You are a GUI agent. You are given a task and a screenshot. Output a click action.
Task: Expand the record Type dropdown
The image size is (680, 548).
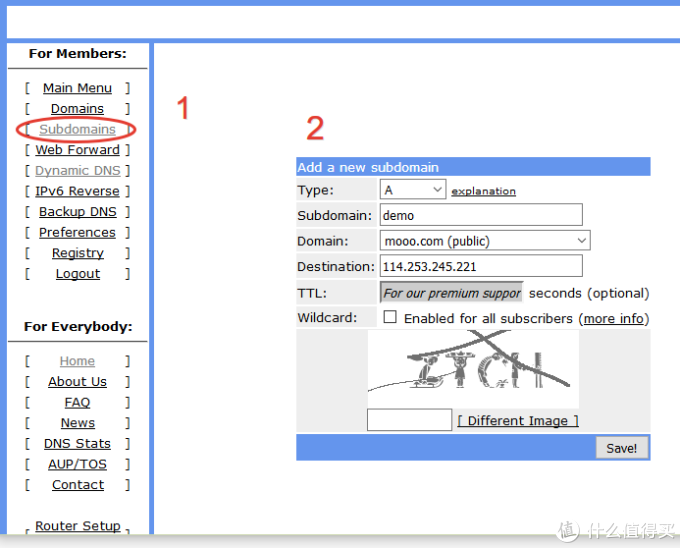click(412, 190)
